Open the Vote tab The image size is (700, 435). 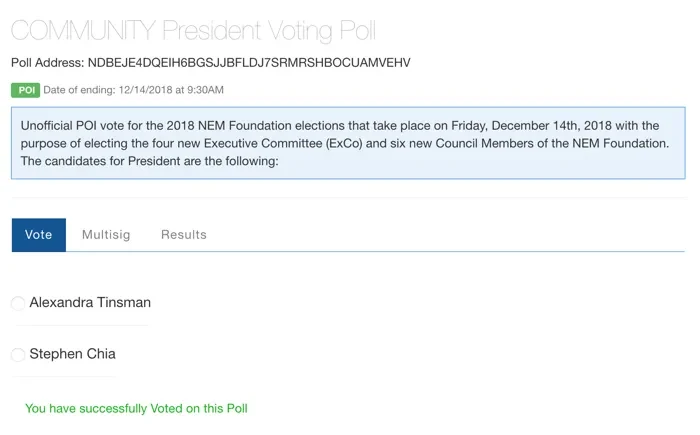[x=39, y=235]
